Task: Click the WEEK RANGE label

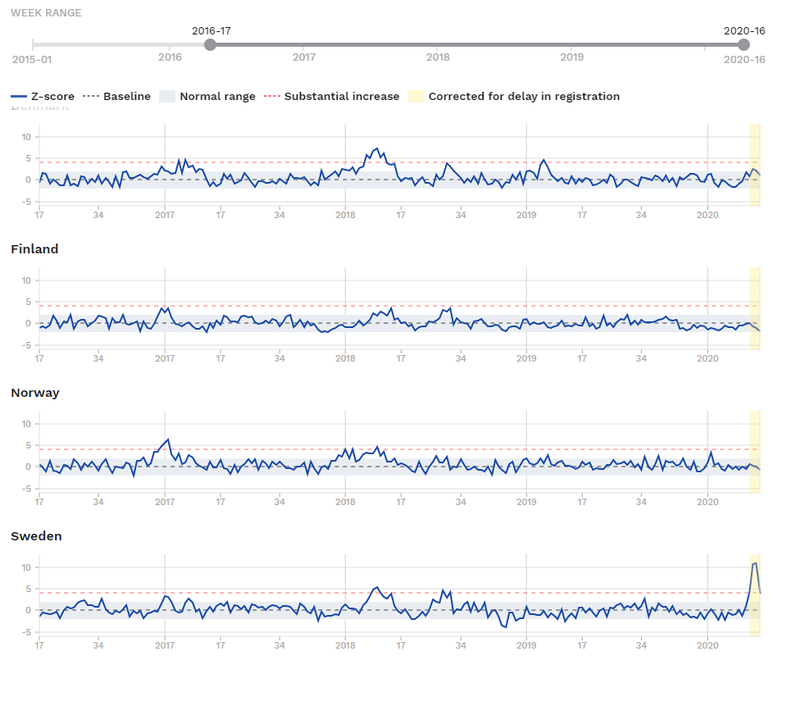Action: 49,13
